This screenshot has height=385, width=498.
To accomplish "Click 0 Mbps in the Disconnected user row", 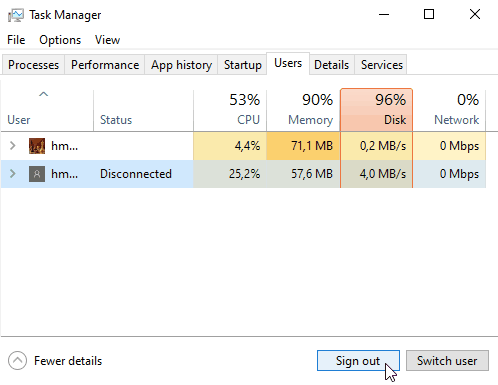I will (x=449, y=174).
